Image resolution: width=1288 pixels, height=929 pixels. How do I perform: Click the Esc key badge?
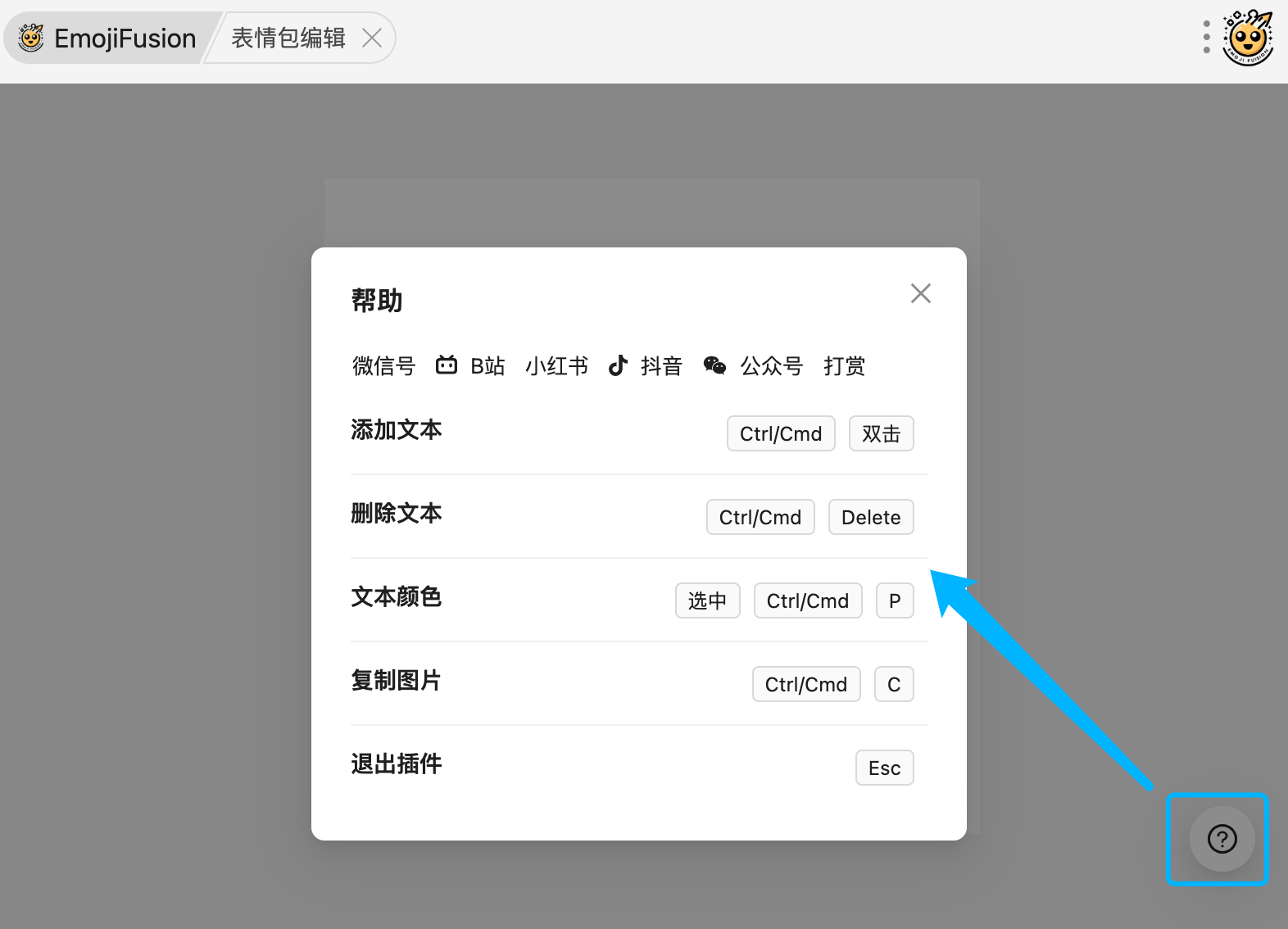pos(884,768)
